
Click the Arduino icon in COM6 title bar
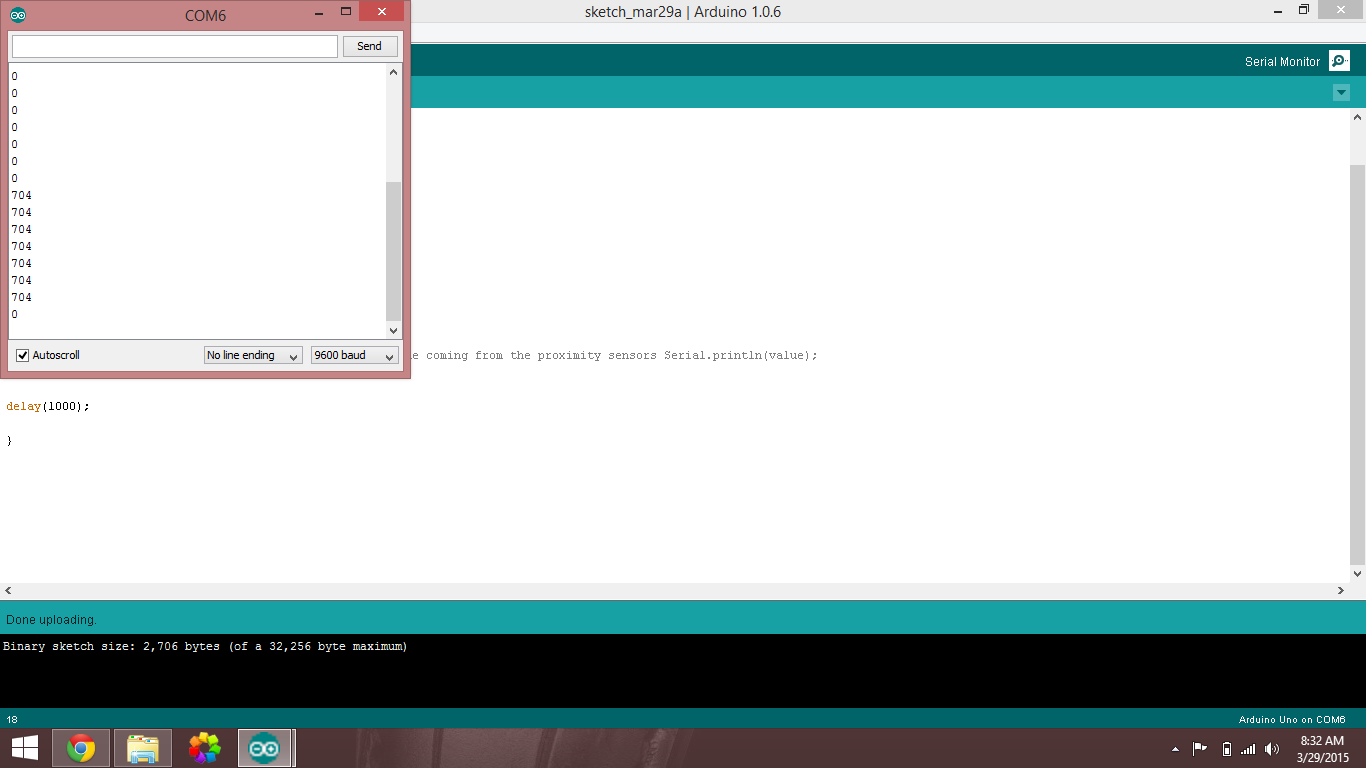pyautogui.click(x=18, y=15)
